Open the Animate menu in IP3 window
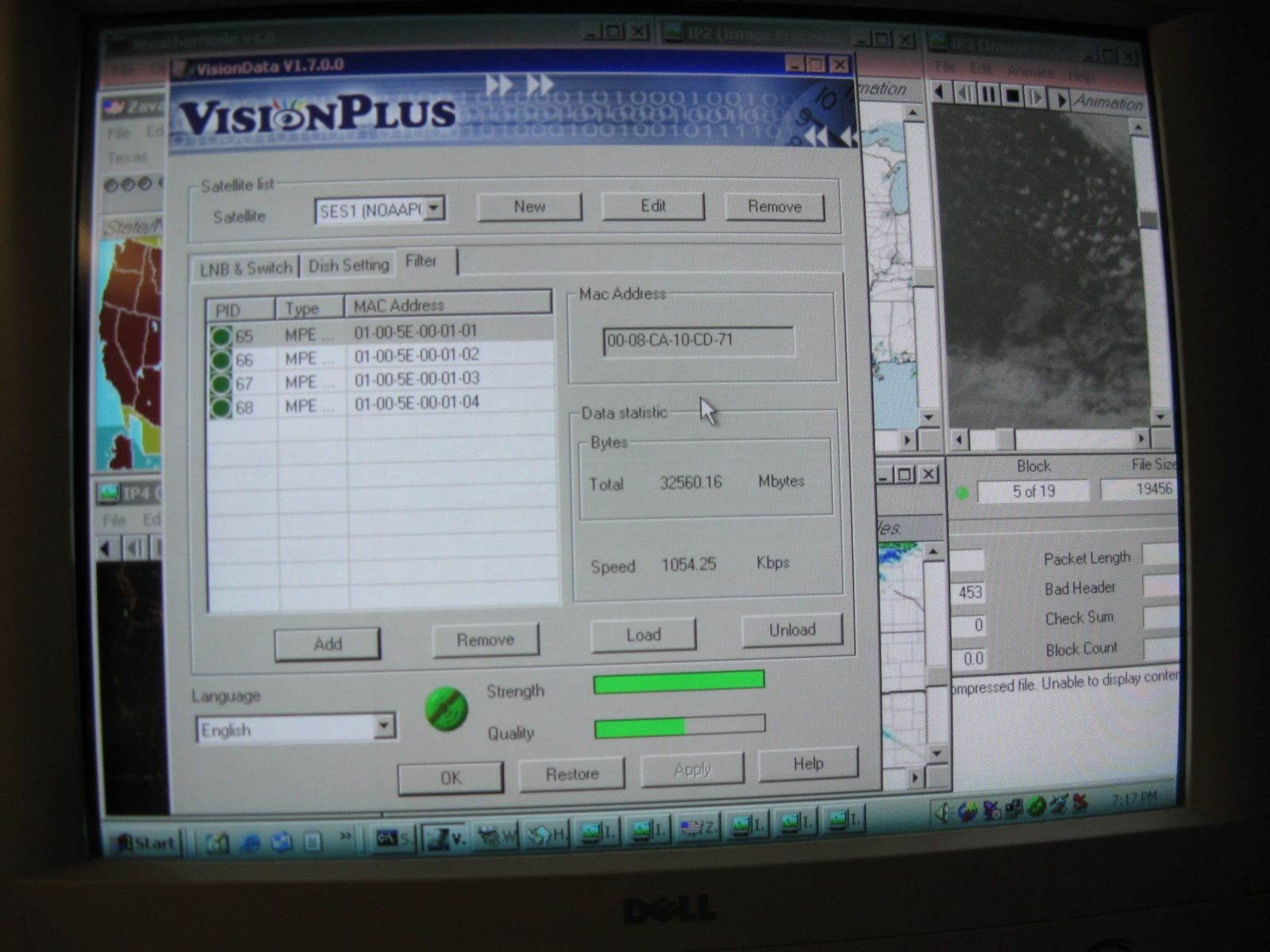This screenshot has width=1270, height=952. point(1030,72)
